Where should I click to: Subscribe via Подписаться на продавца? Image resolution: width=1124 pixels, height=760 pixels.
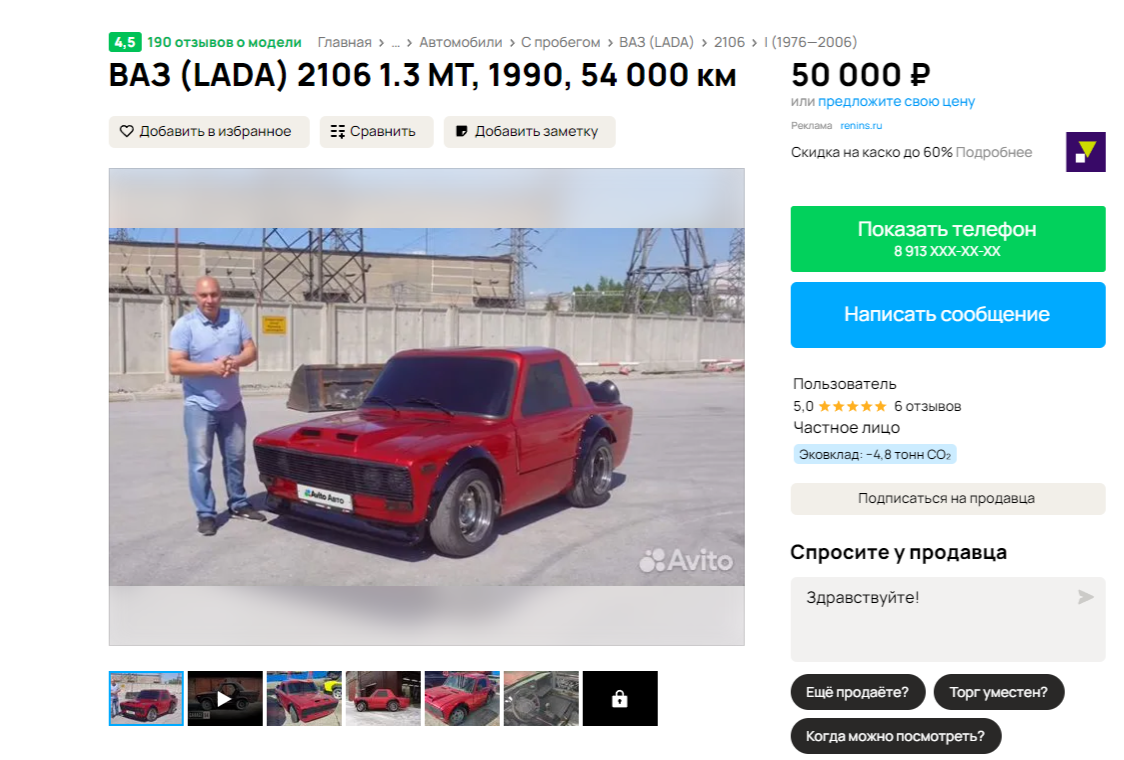click(x=948, y=498)
